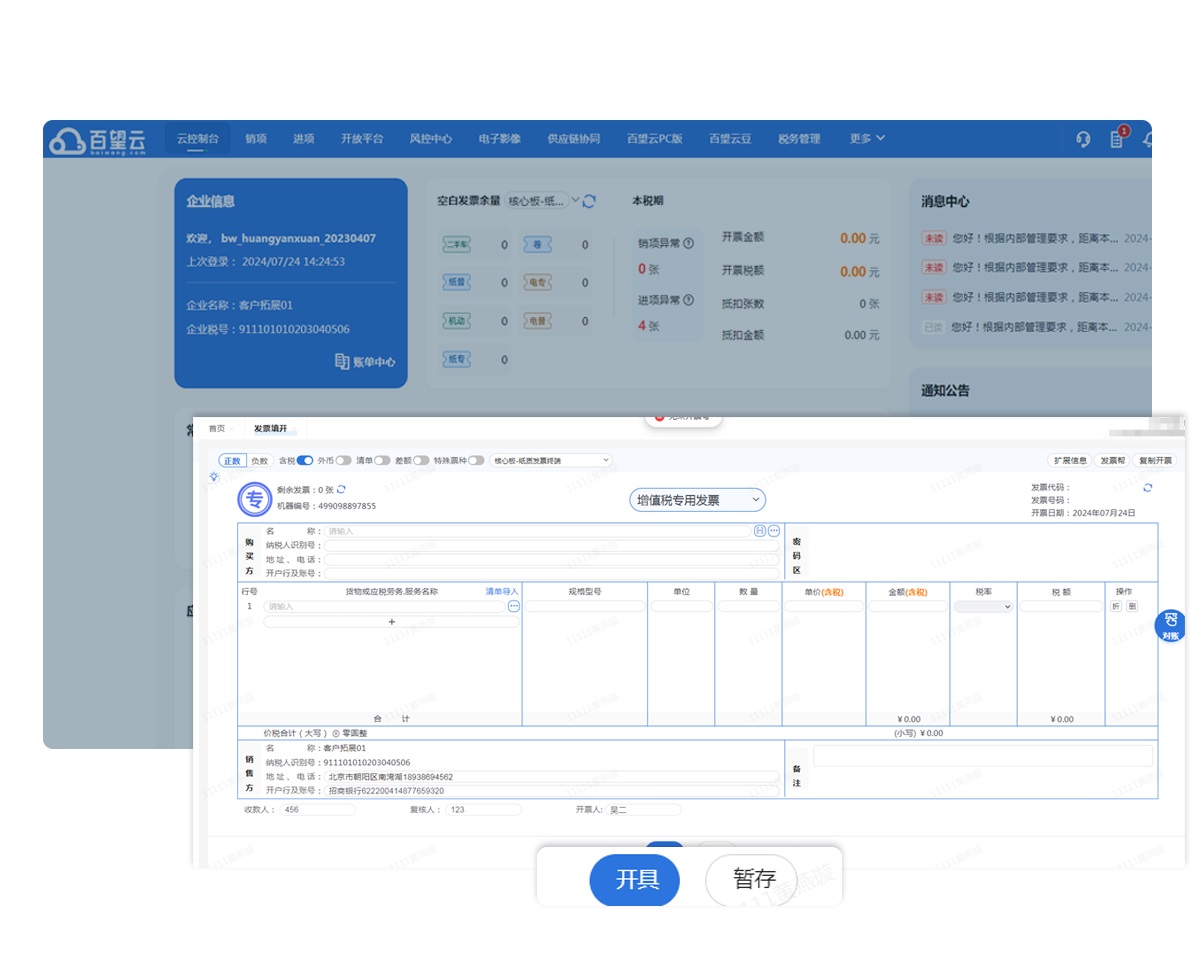Open the 核心板-纸质发票终端 dropdown
Screen dimensions: 1200x960
point(551,460)
